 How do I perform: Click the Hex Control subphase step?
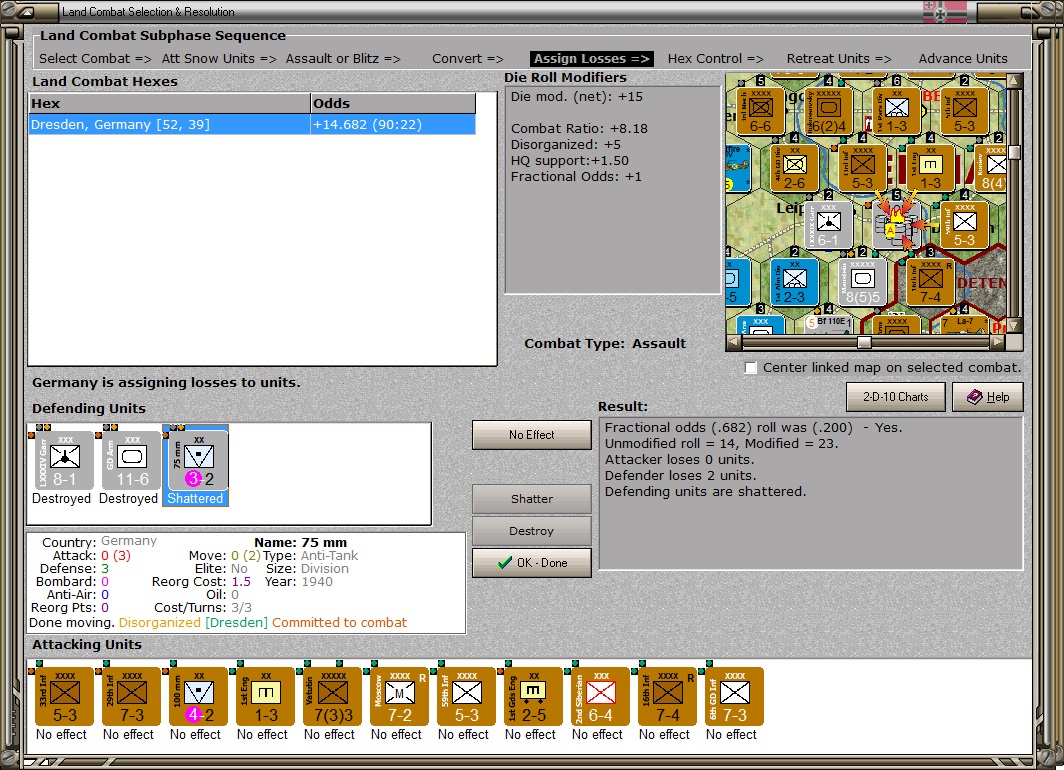[715, 58]
